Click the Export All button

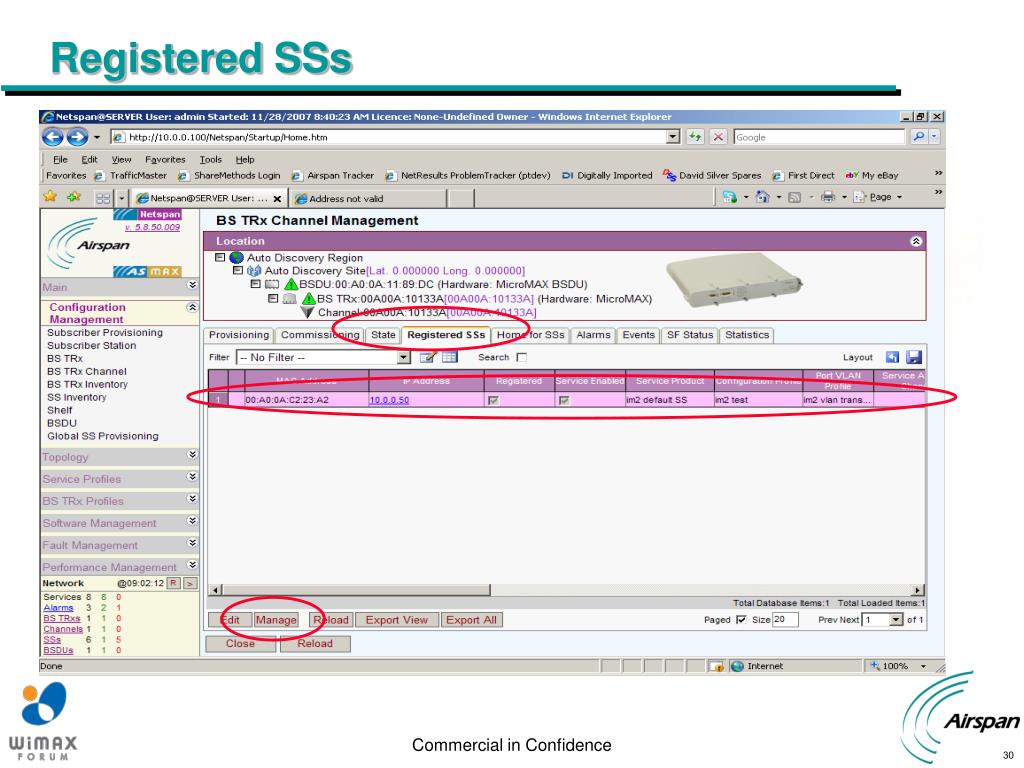pos(472,620)
